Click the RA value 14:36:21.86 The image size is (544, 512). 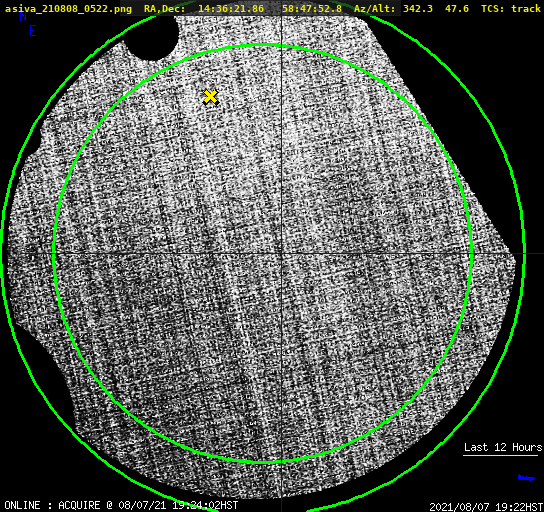231,9
